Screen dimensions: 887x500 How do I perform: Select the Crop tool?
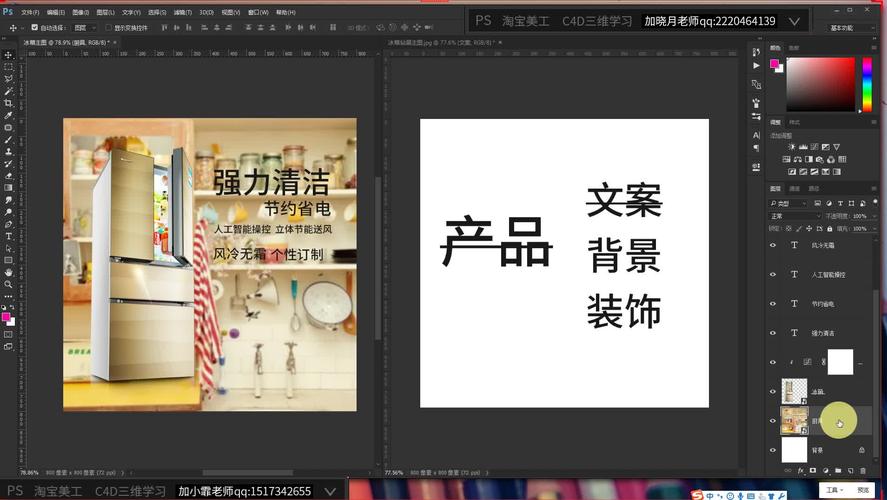point(8,103)
